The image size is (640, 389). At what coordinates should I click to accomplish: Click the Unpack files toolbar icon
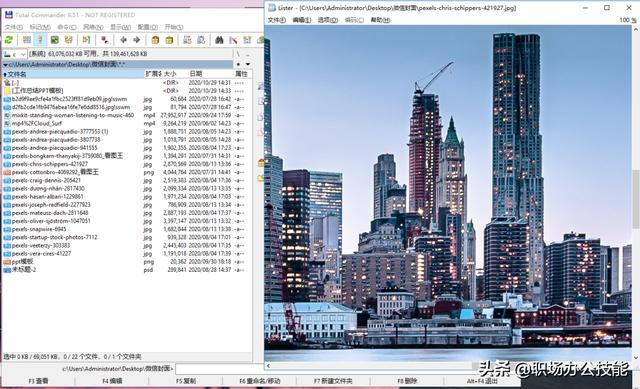pos(169,40)
